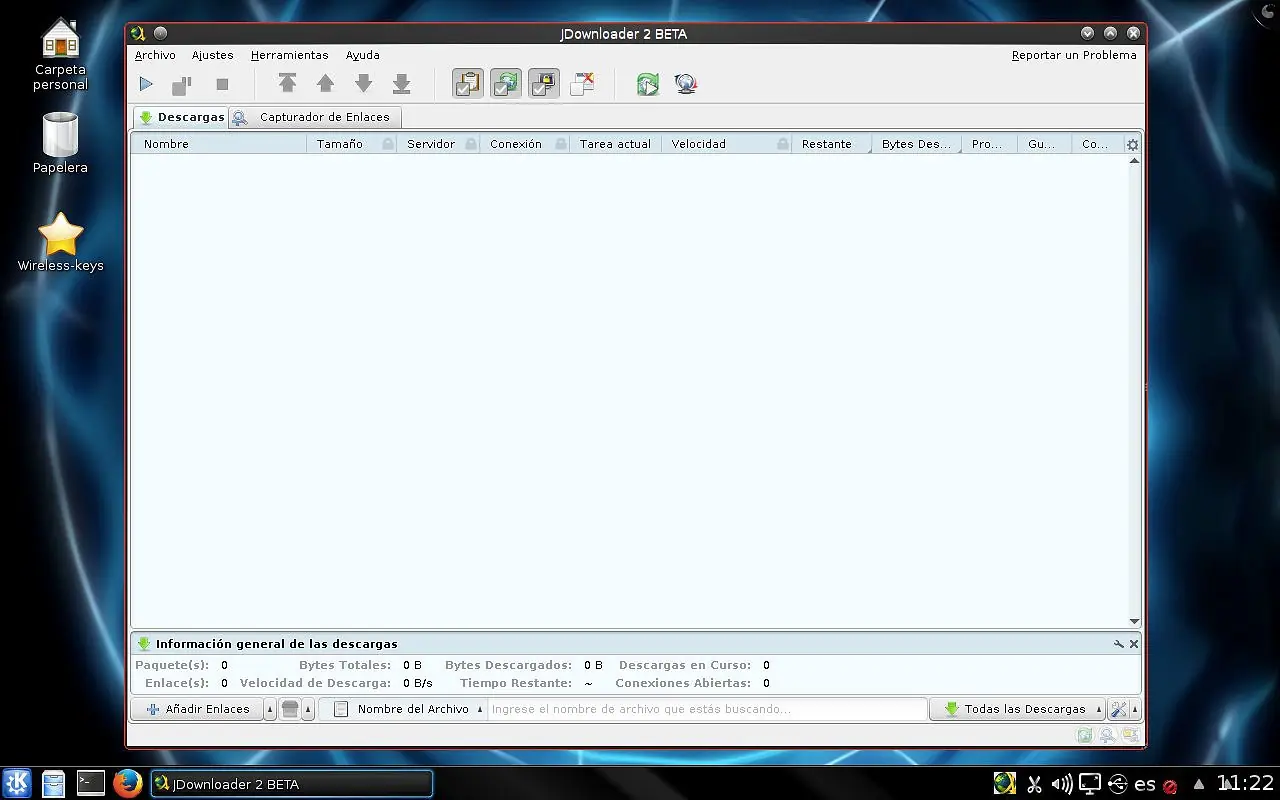Open the Herramientas menu

coord(290,55)
